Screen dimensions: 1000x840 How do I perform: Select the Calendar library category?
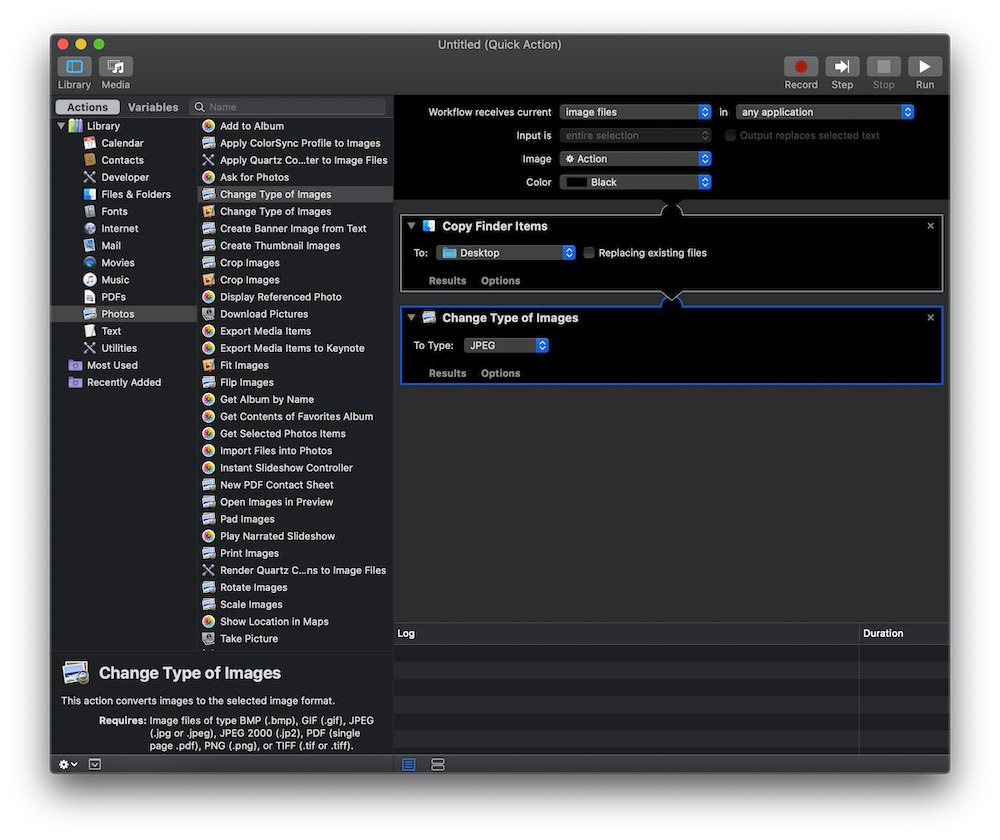coord(122,143)
